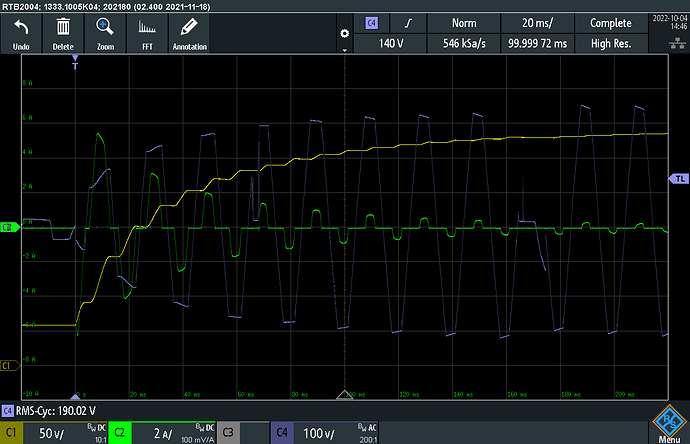Click the TL trigger level marker
The width and height of the screenshot is (690, 444).
[x=679, y=179]
